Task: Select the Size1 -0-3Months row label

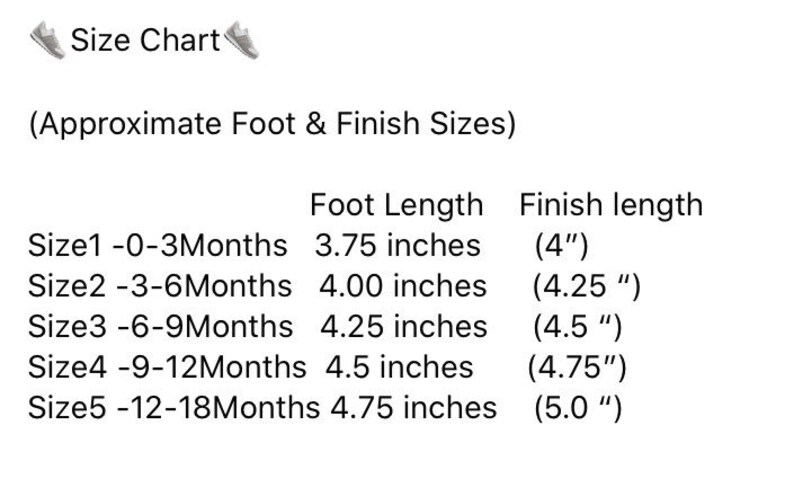Action: pos(157,246)
